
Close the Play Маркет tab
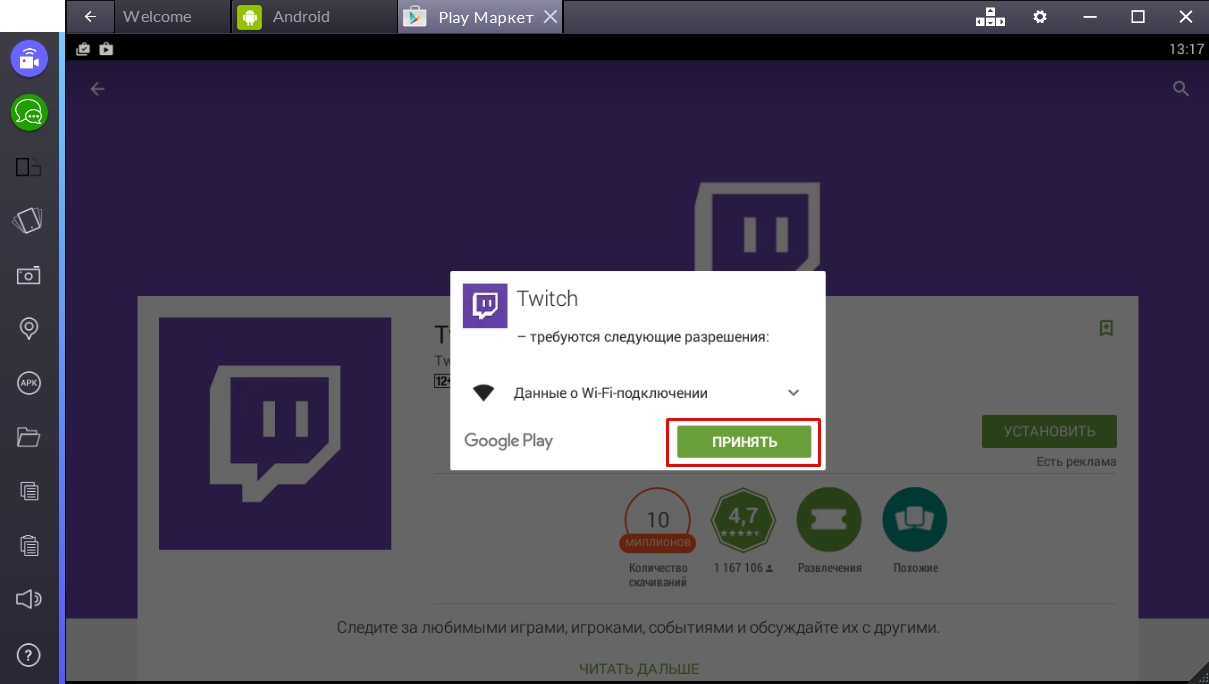(549, 17)
